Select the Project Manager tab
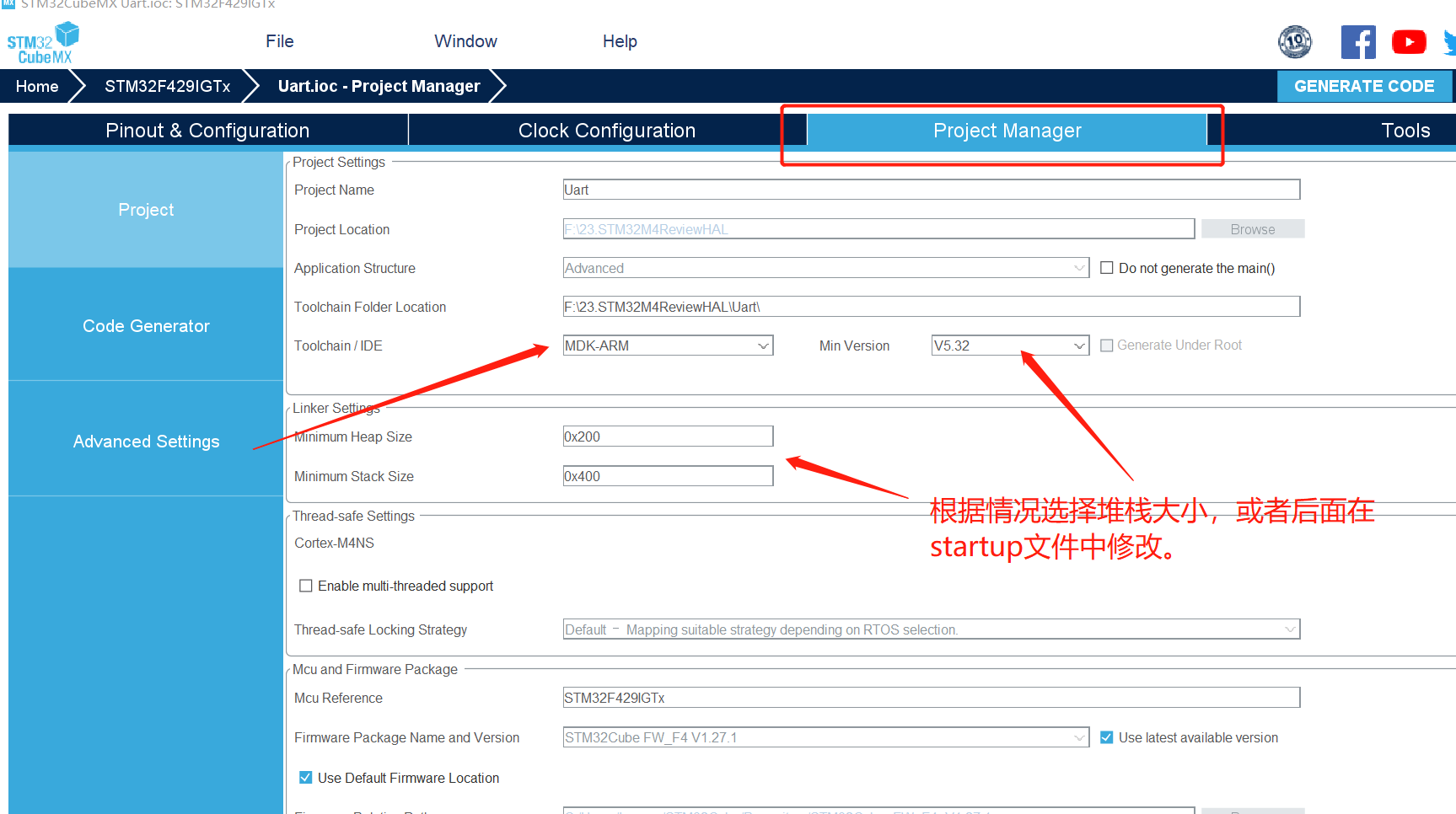The height and width of the screenshot is (814, 1456). point(1007,131)
